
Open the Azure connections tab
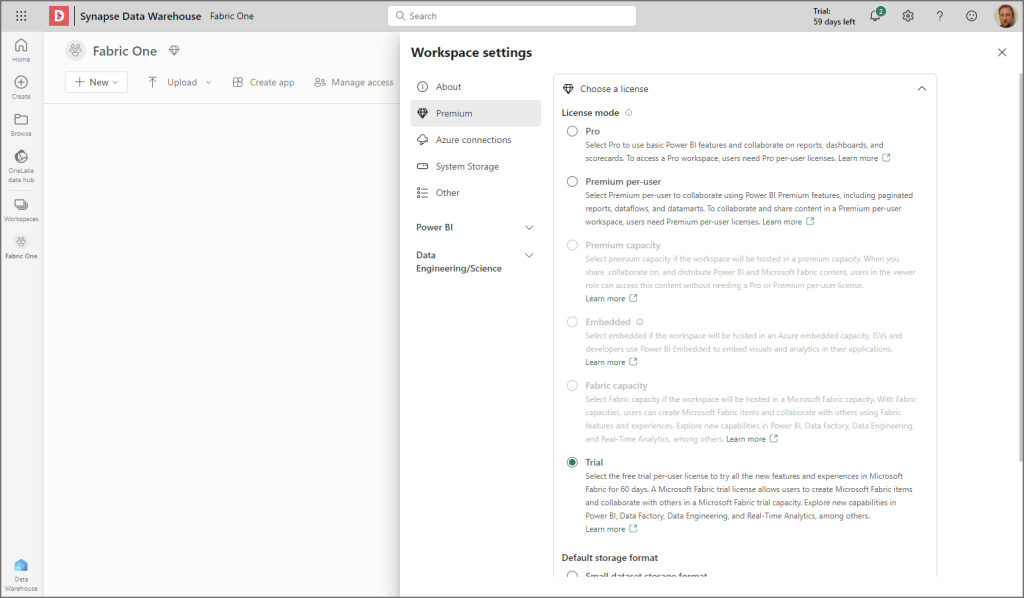(x=475, y=140)
